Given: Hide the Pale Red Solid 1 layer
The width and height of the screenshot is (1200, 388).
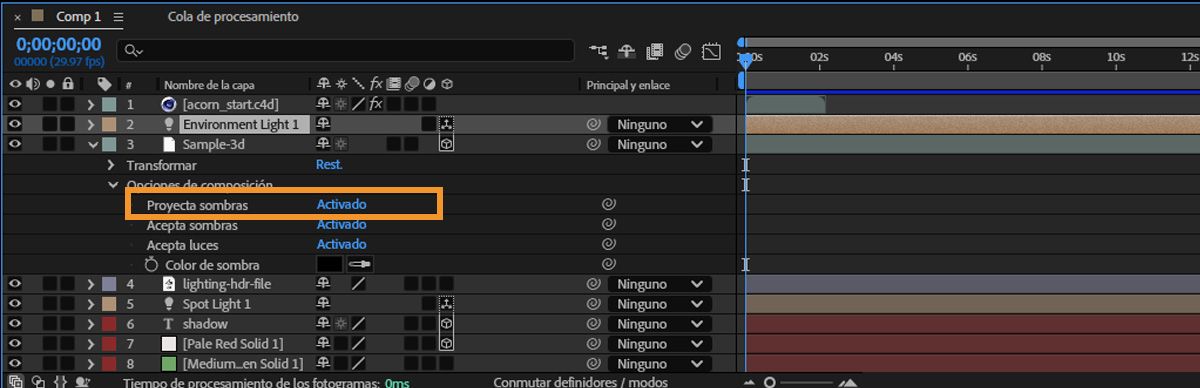Looking at the screenshot, I should pos(15,344).
